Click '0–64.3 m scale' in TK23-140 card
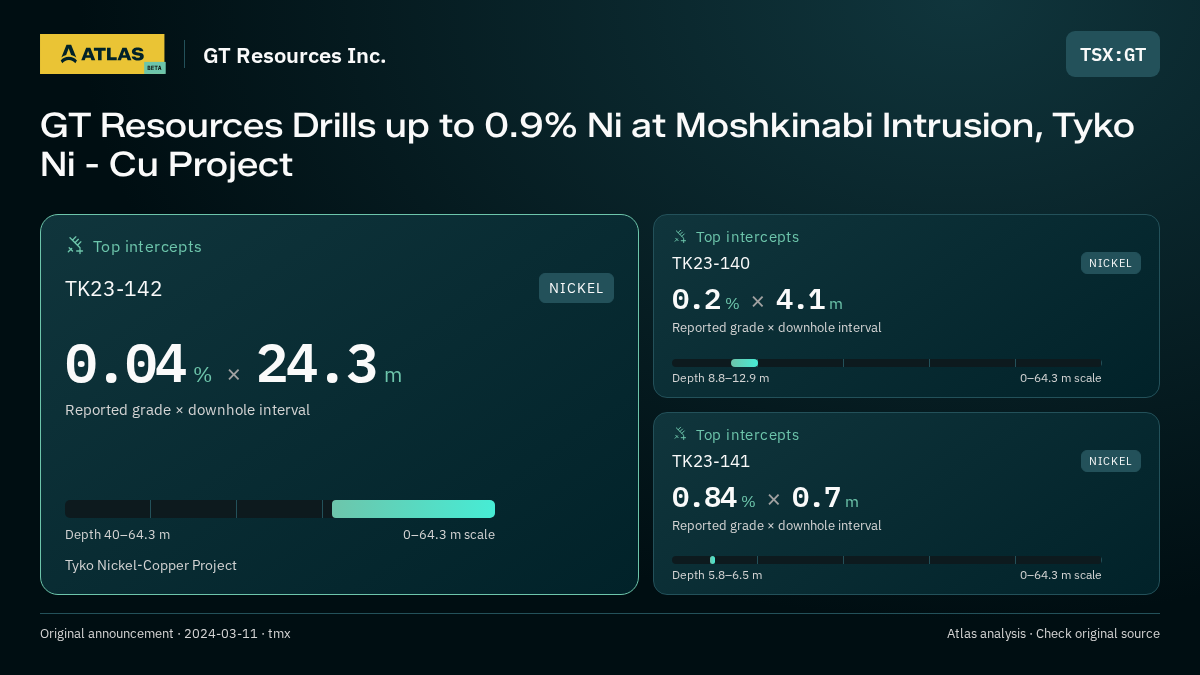Viewport: 1200px width, 675px height. click(1060, 378)
